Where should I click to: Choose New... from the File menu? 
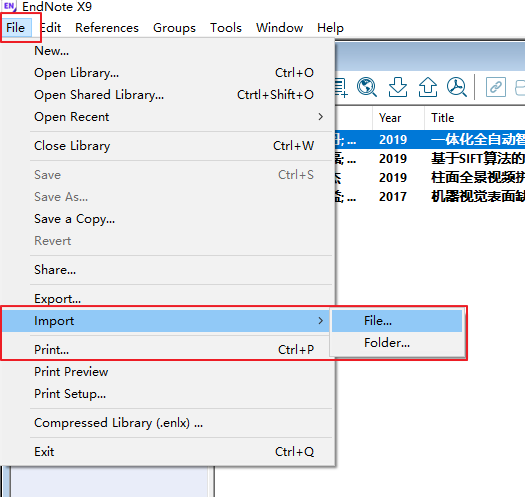(x=167, y=51)
